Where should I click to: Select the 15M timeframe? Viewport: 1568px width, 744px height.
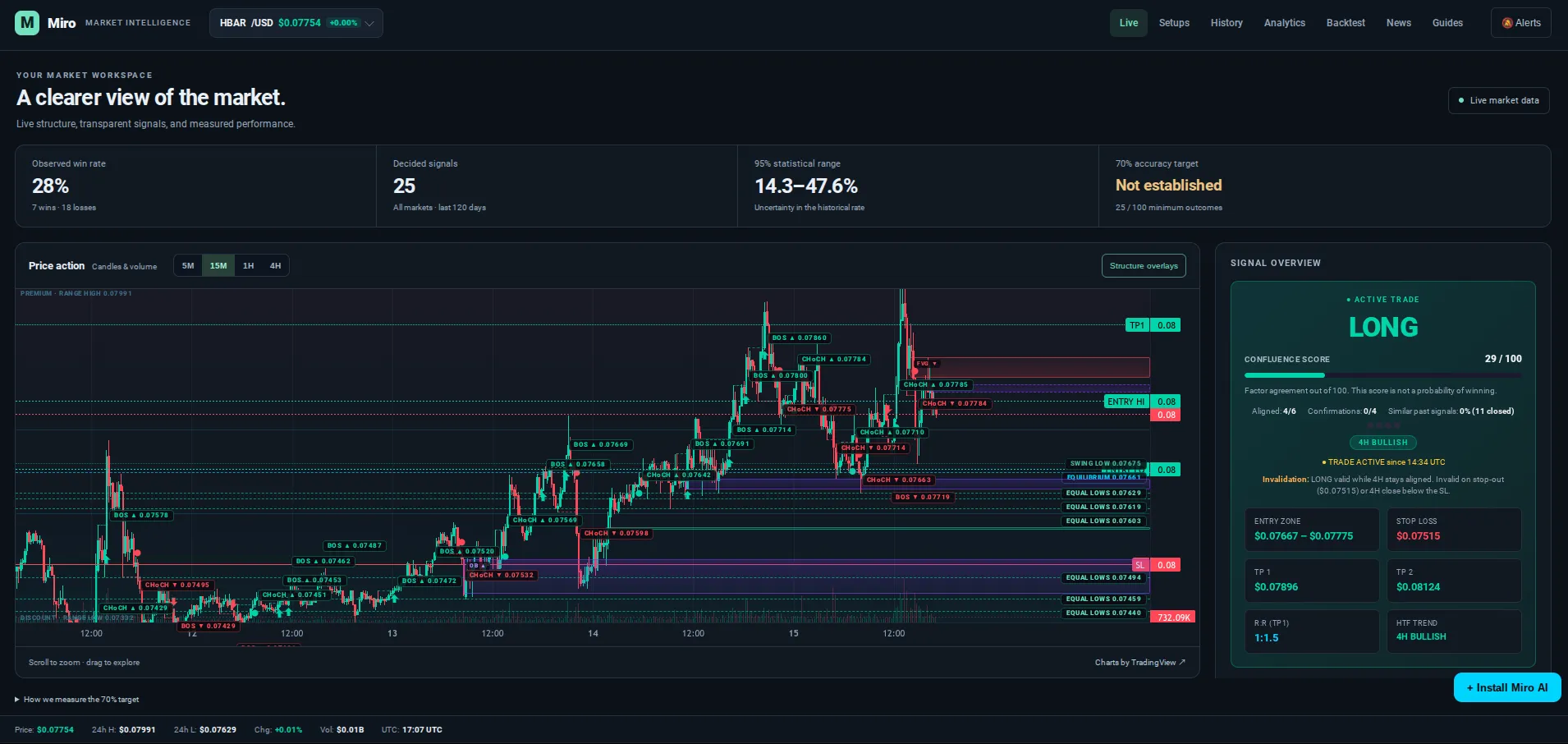click(x=218, y=266)
